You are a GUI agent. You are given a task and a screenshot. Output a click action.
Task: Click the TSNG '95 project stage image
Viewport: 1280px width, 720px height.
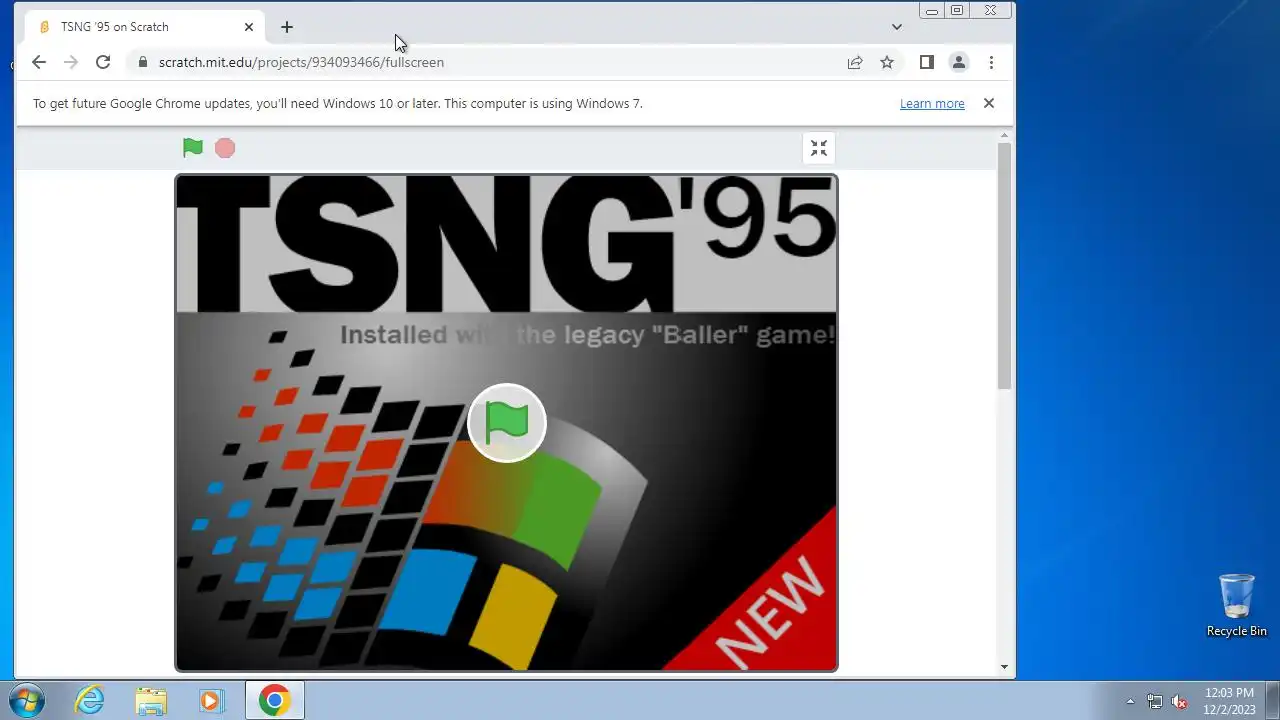pos(507,423)
